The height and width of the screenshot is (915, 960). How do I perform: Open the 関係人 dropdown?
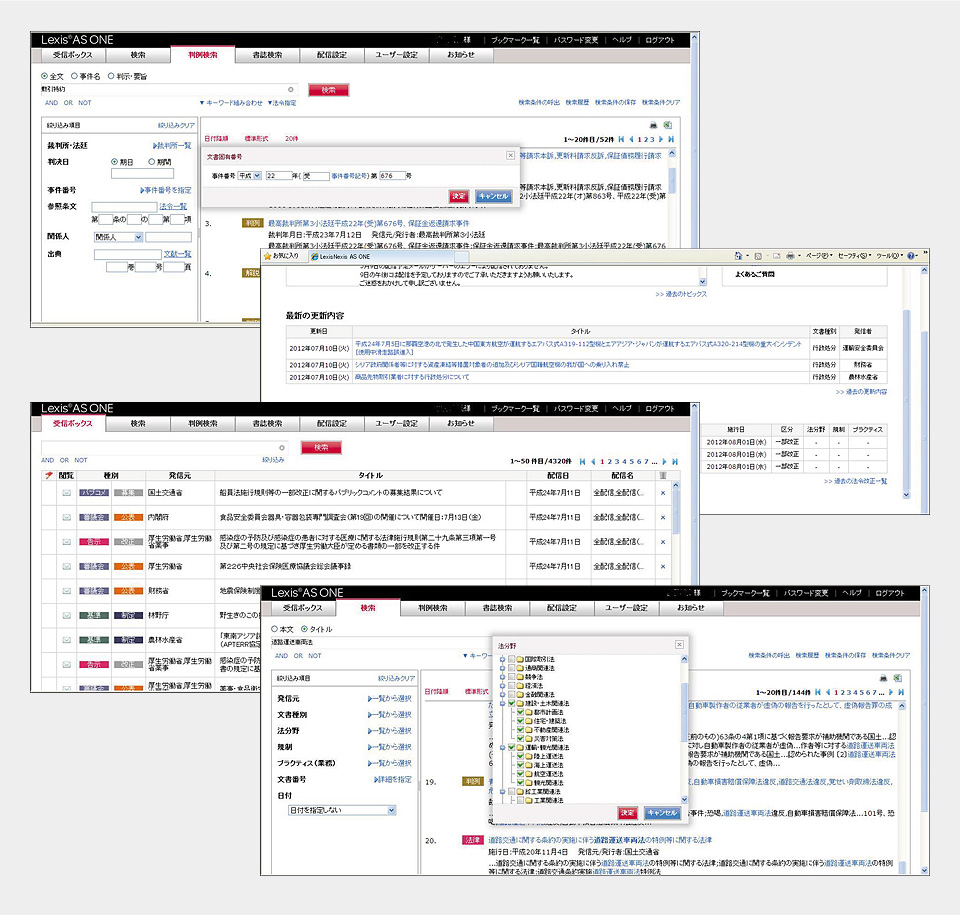118,237
